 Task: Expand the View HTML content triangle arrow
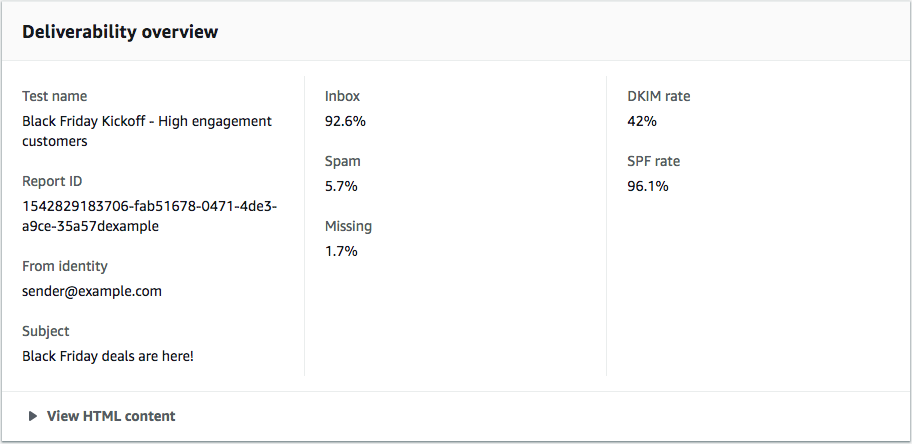tap(33, 416)
